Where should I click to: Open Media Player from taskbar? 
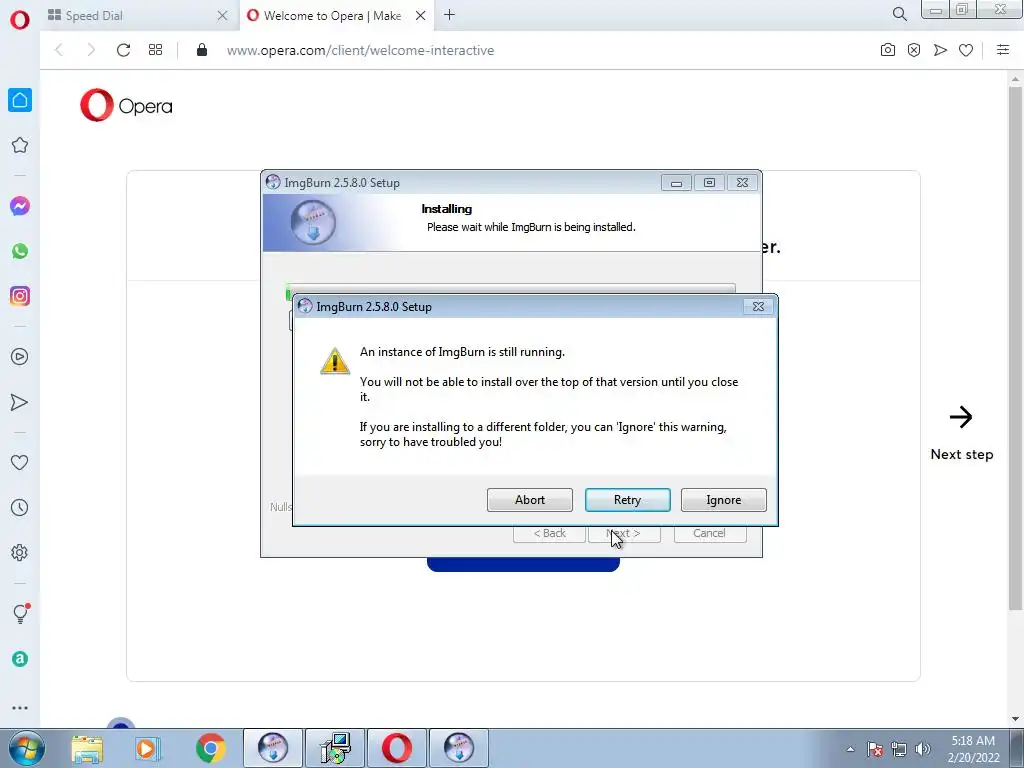click(148, 749)
